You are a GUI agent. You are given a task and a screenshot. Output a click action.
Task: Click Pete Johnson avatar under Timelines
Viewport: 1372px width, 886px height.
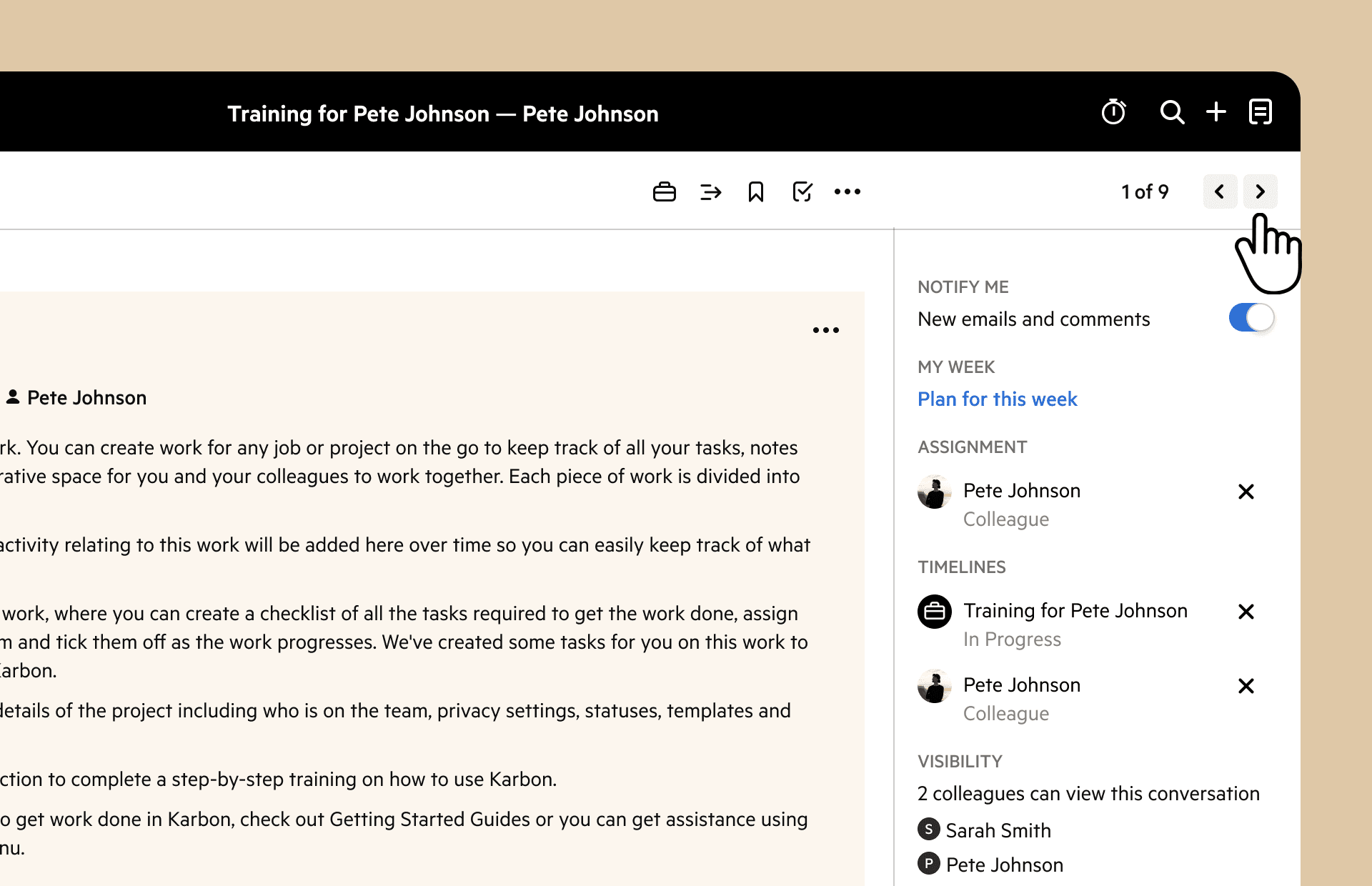pyautogui.click(x=935, y=686)
